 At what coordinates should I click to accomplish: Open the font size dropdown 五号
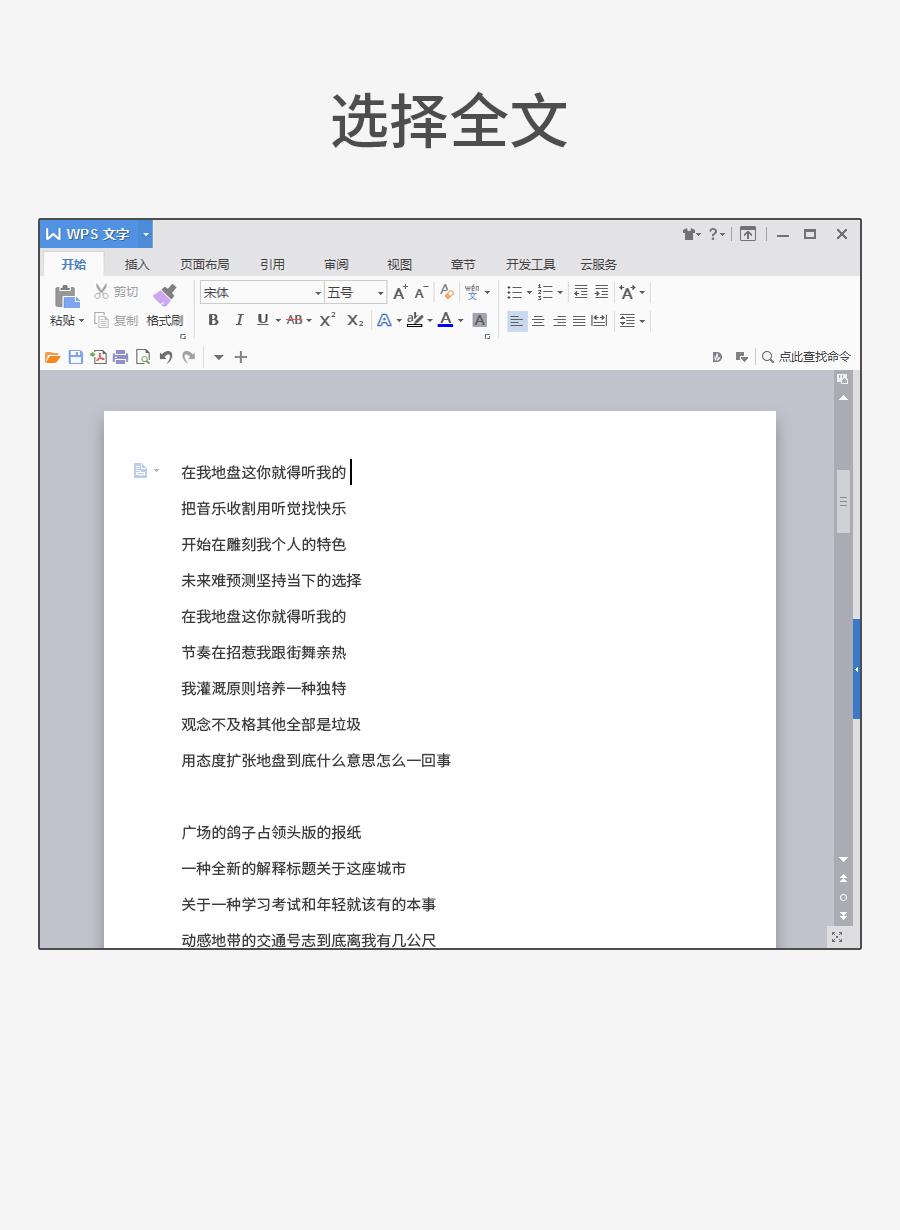(x=380, y=293)
